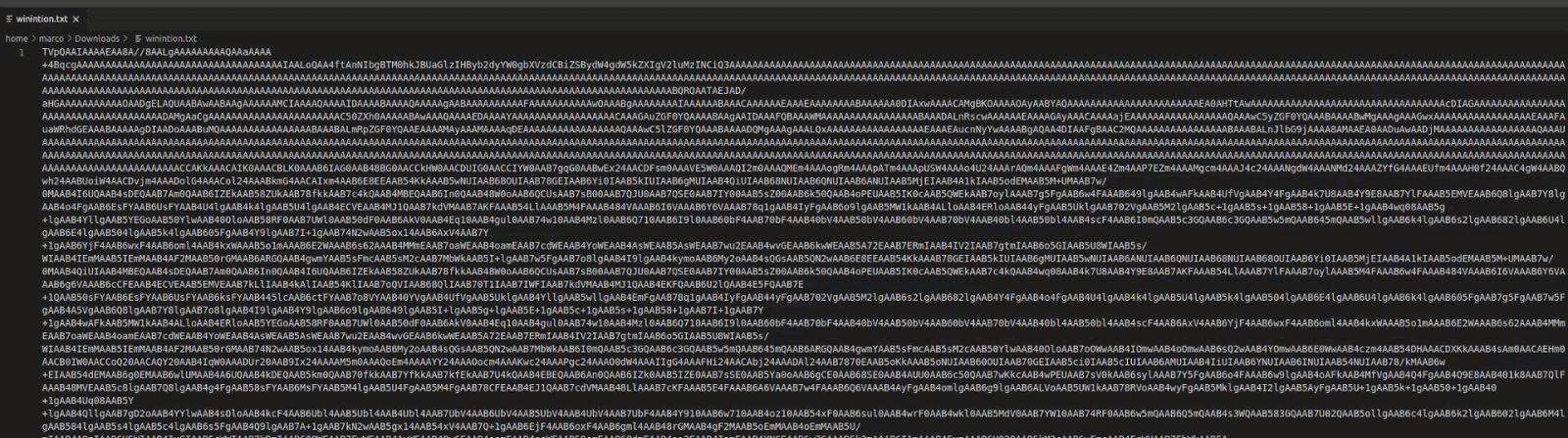The width and height of the screenshot is (1568, 438).
Task: Click the empty tab bar area
Action: pyautogui.click(x=784, y=19)
